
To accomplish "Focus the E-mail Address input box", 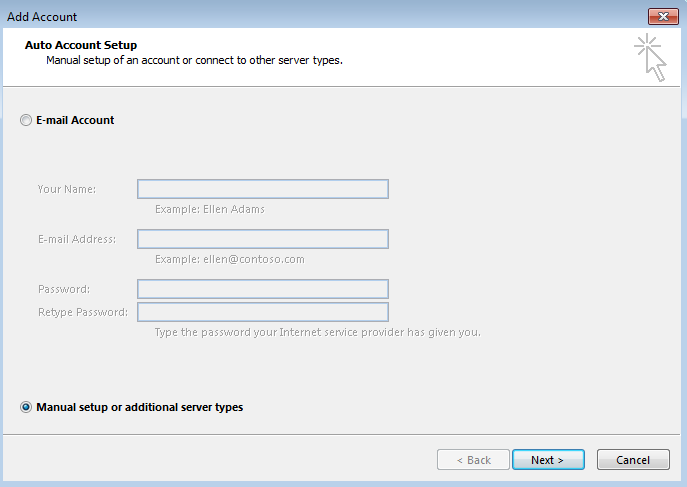I will tap(262, 239).
